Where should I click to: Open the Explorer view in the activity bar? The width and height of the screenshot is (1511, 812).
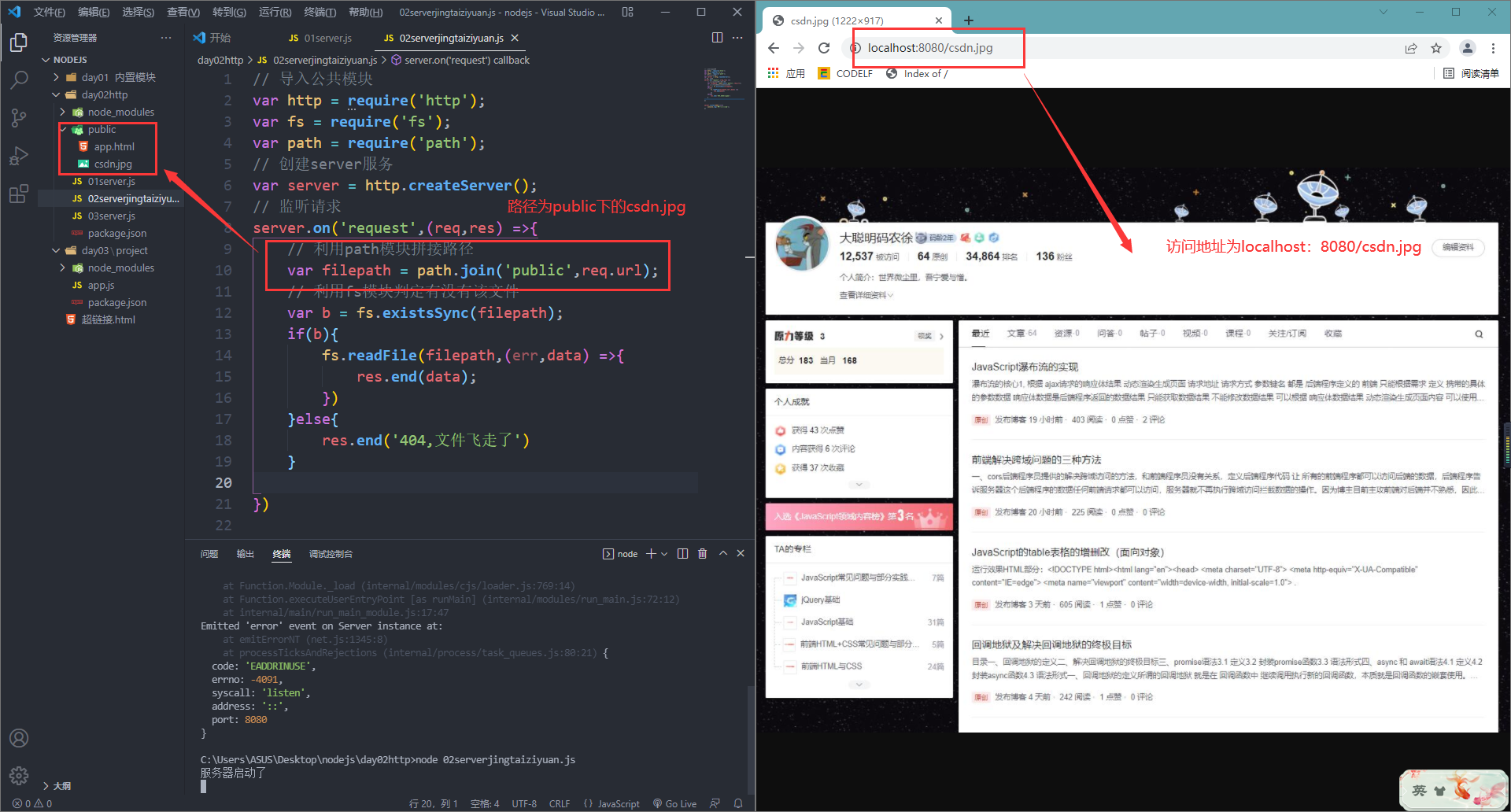tap(19, 42)
